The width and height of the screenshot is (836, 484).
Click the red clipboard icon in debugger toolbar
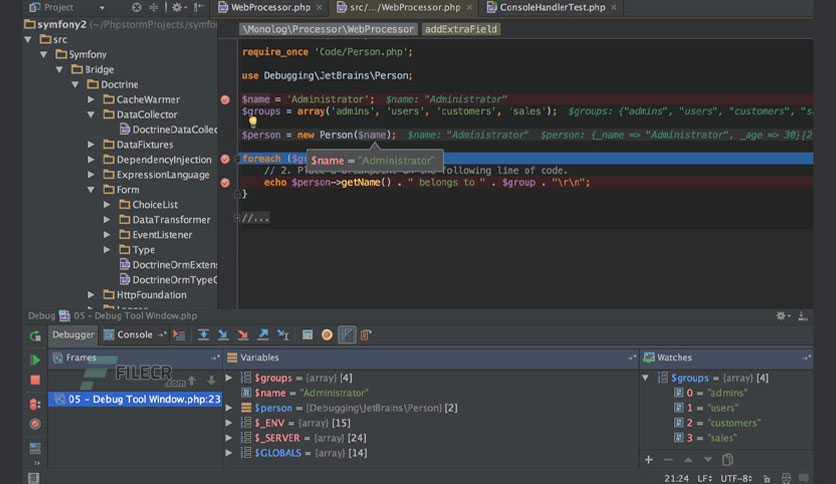pyautogui.click(x=366, y=335)
